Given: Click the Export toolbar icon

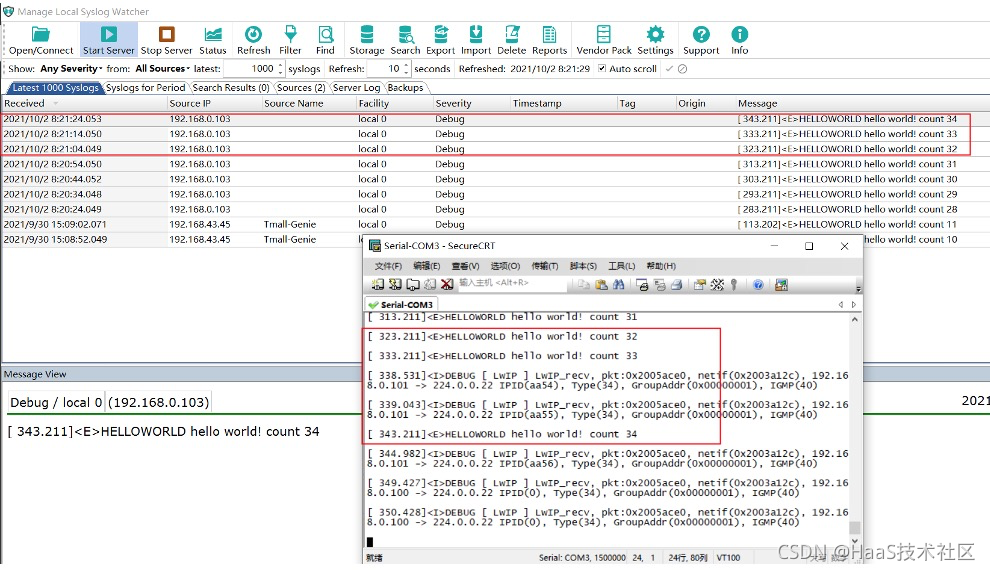Looking at the screenshot, I should pos(441,40).
